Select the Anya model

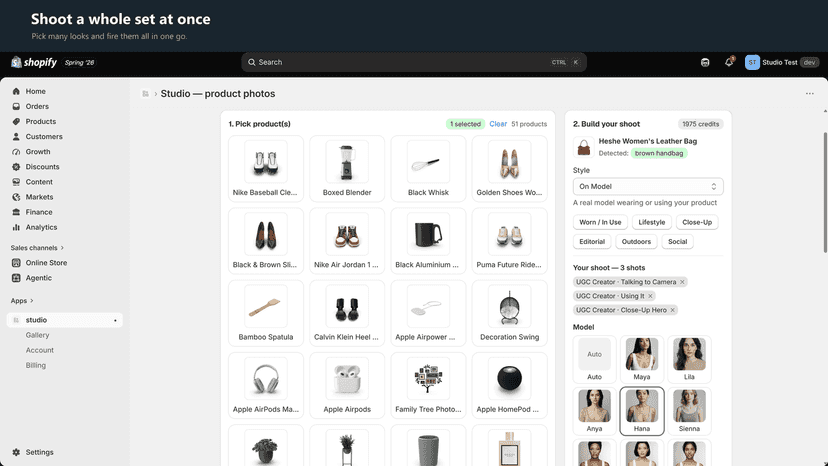pyautogui.click(x=595, y=411)
